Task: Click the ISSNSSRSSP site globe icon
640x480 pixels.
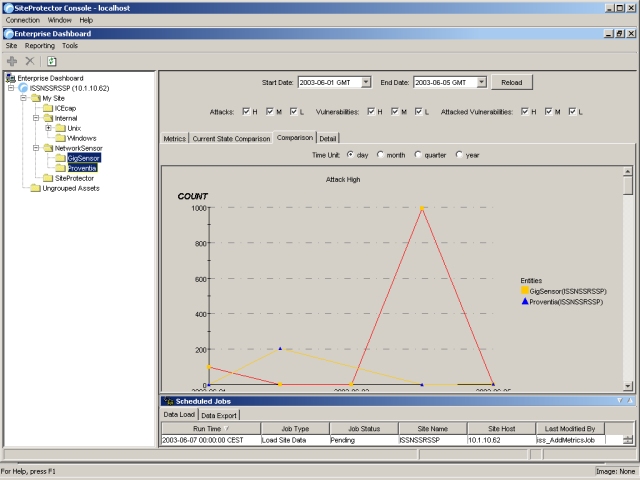Action: point(23,88)
